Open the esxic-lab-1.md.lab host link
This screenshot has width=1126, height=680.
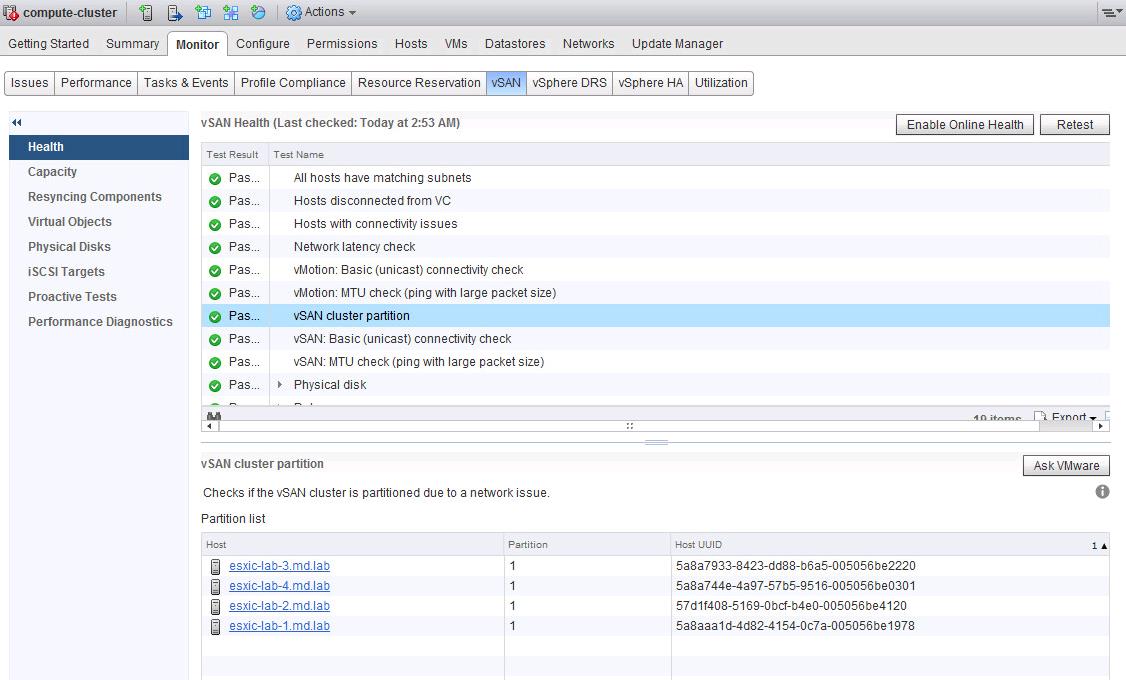pyautogui.click(x=279, y=626)
